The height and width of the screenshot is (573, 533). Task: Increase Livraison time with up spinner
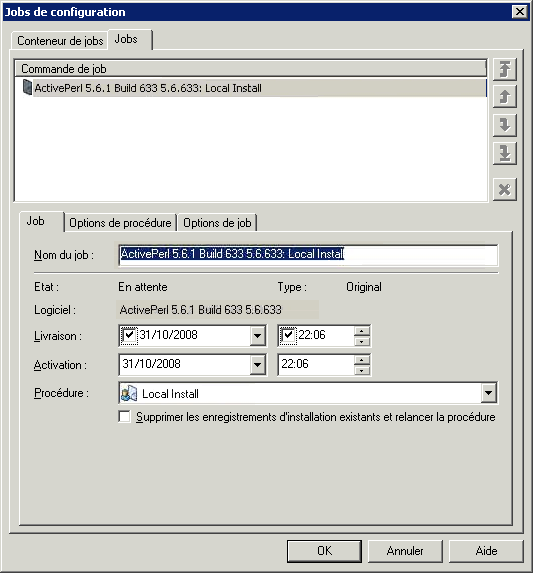point(362,331)
